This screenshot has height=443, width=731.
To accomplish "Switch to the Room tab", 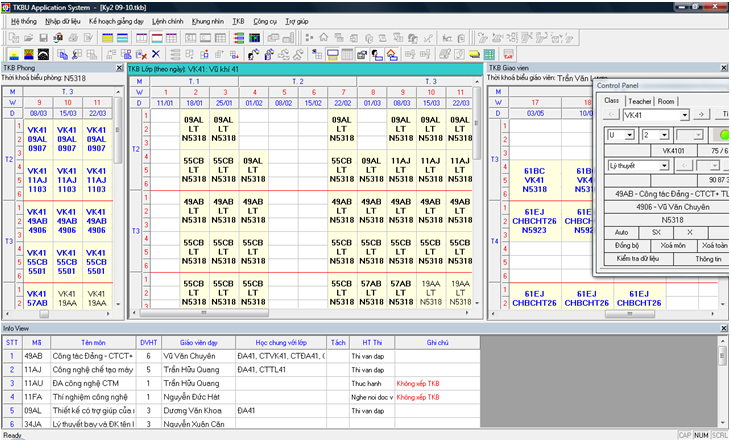I will [666, 101].
